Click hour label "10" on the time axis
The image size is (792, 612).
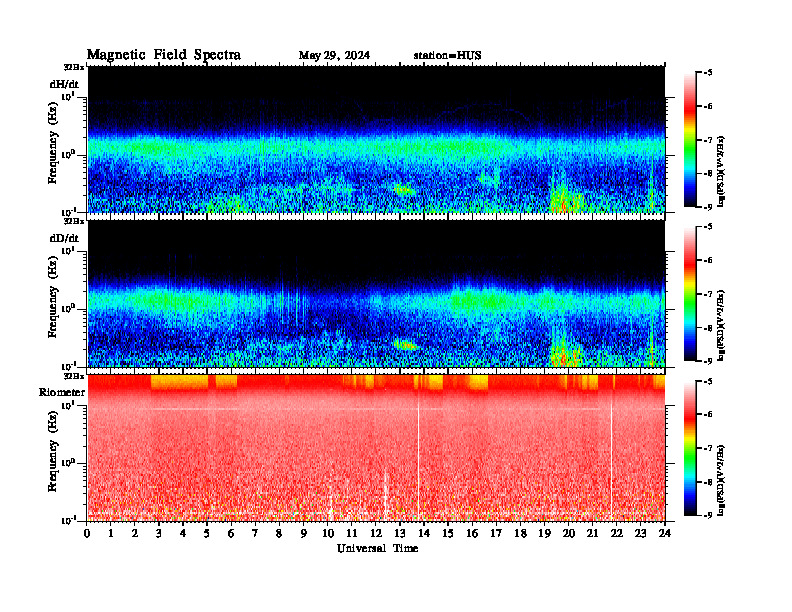coord(328,533)
